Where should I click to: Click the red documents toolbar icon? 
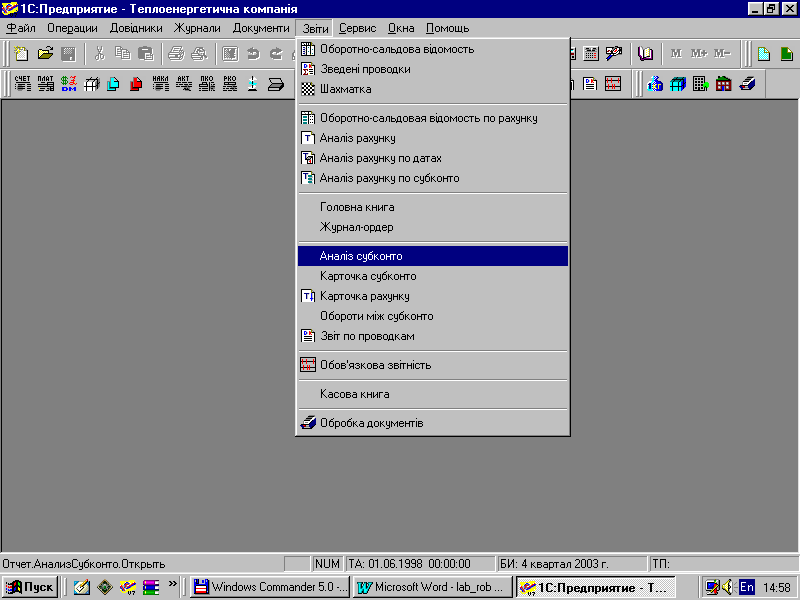coord(136,84)
